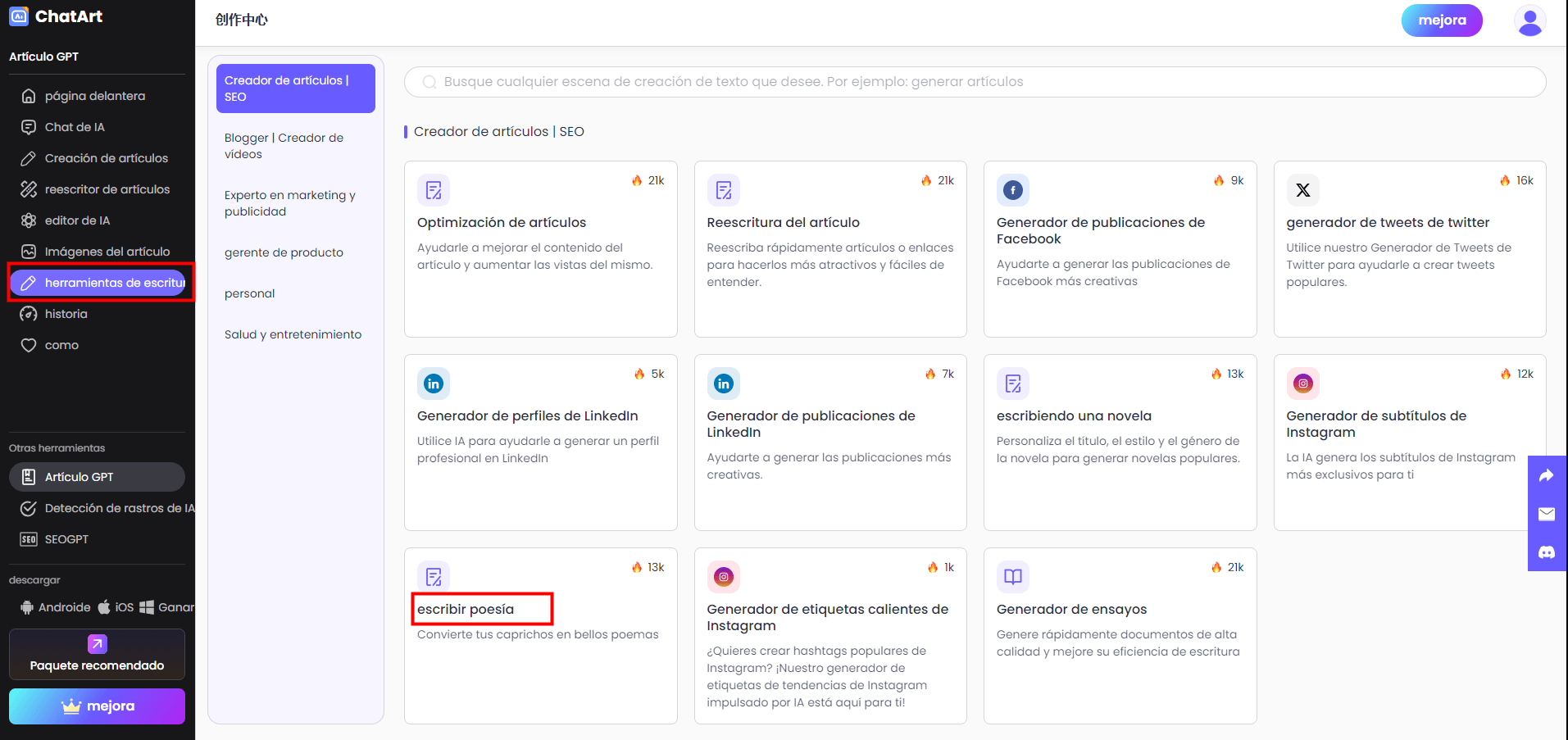Open escribiendo una novela card

point(1120,443)
